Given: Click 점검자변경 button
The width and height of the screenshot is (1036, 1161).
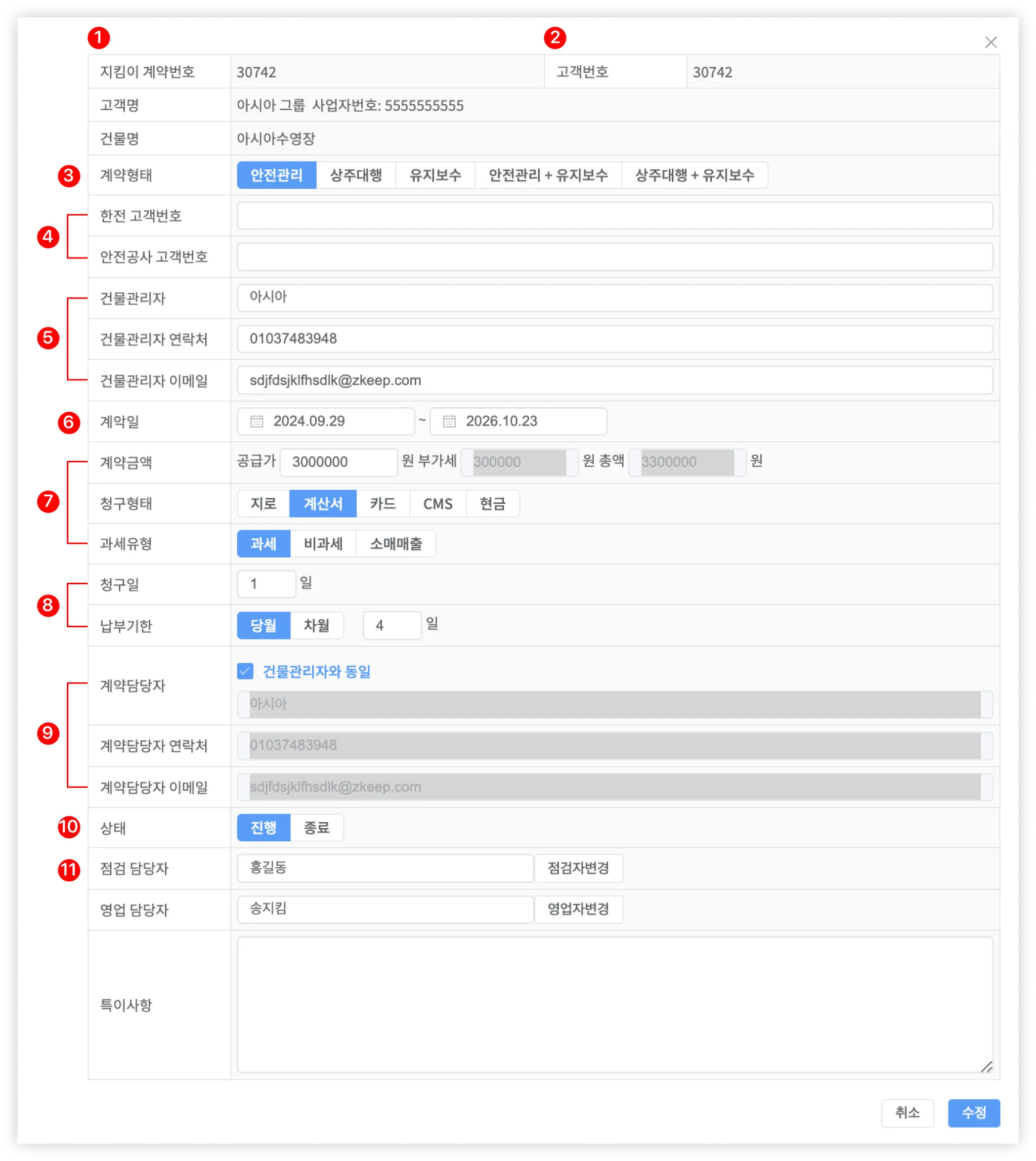Looking at the screenshot, I should (x=578, y=868).
